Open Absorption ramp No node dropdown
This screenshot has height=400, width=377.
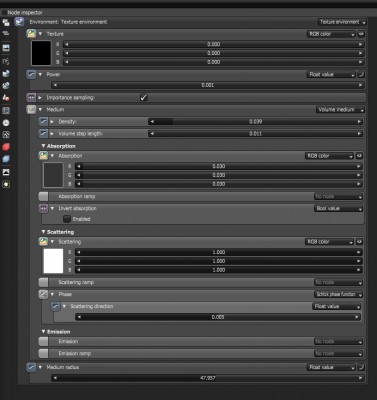tap(338, 196)
